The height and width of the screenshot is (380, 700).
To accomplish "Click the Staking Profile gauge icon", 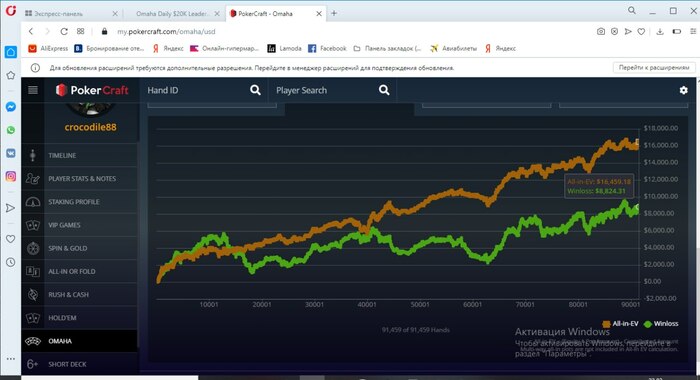I will [33, 202].
